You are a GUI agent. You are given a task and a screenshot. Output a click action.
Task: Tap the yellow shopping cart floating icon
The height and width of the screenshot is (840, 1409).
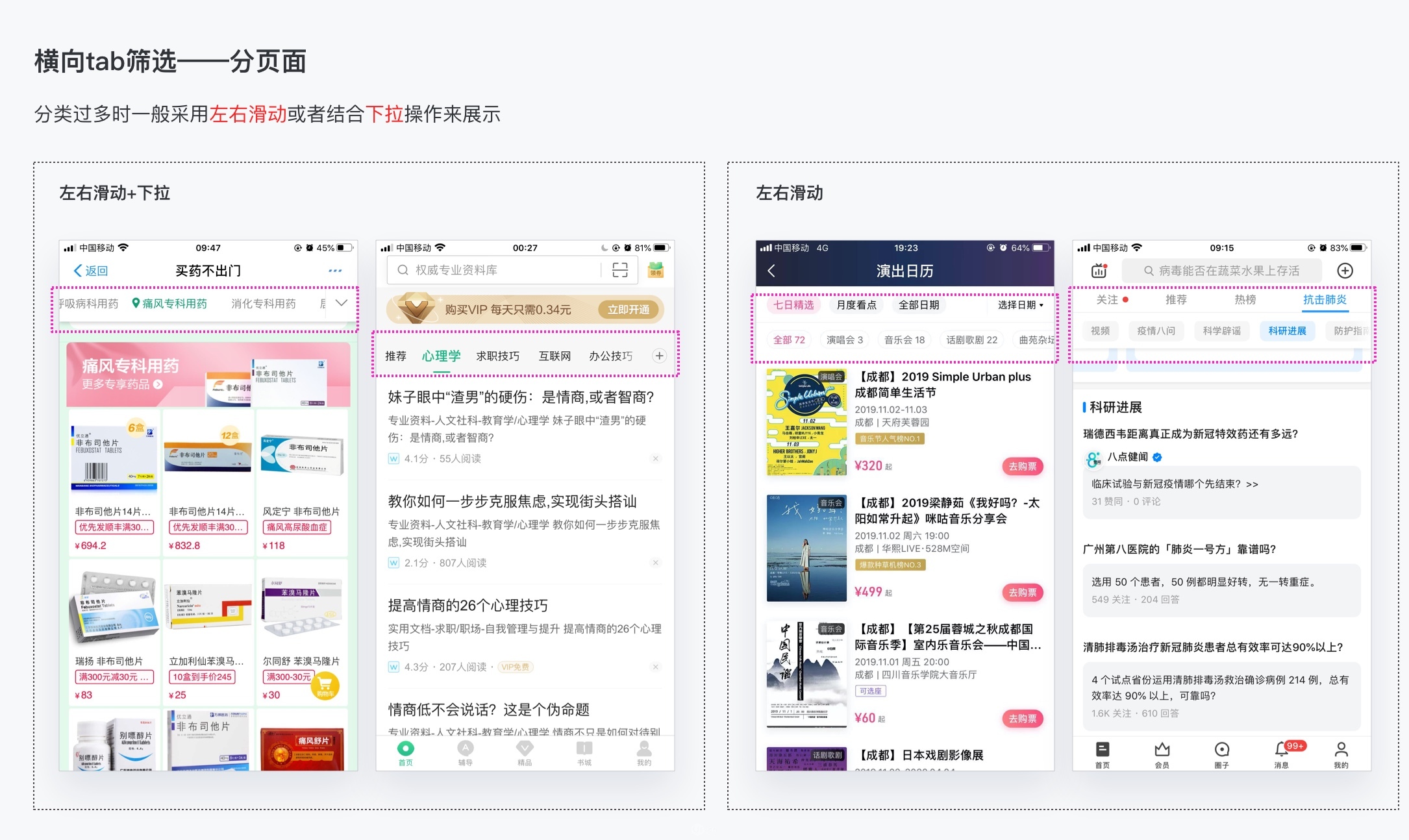(325, 684)
